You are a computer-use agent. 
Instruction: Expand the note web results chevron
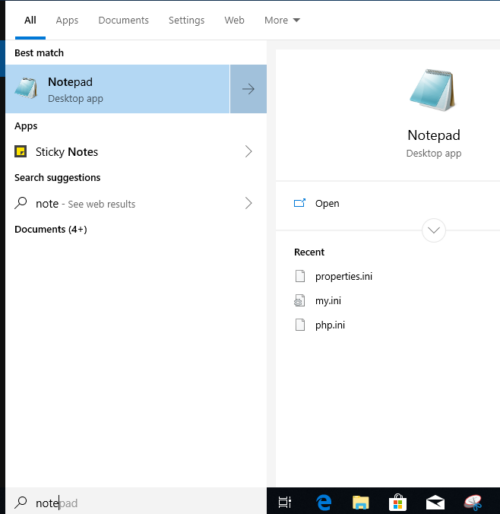(x=248, y=203)
